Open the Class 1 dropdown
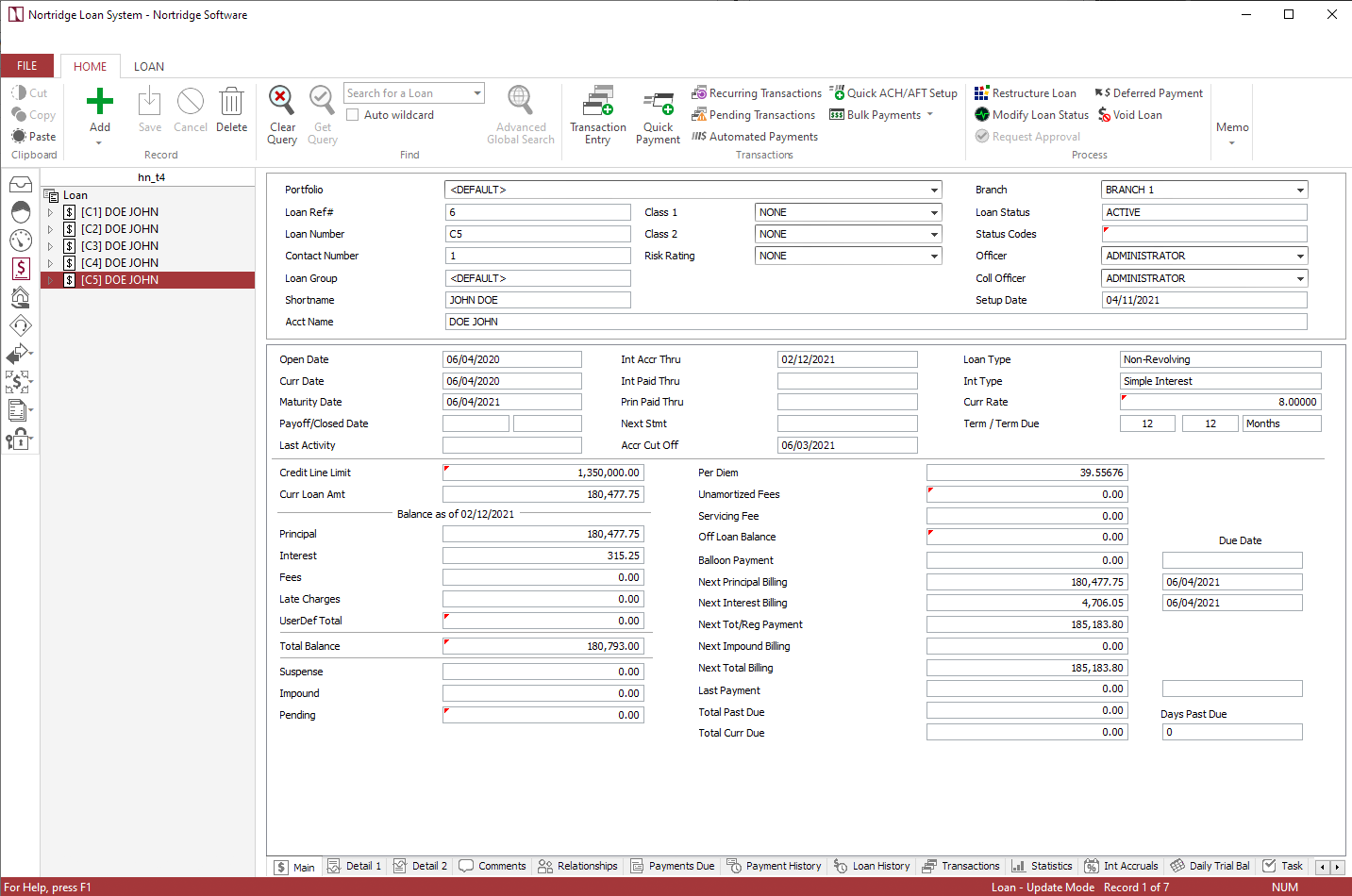Screen dimensions: 1352x896 pos(934,213)
